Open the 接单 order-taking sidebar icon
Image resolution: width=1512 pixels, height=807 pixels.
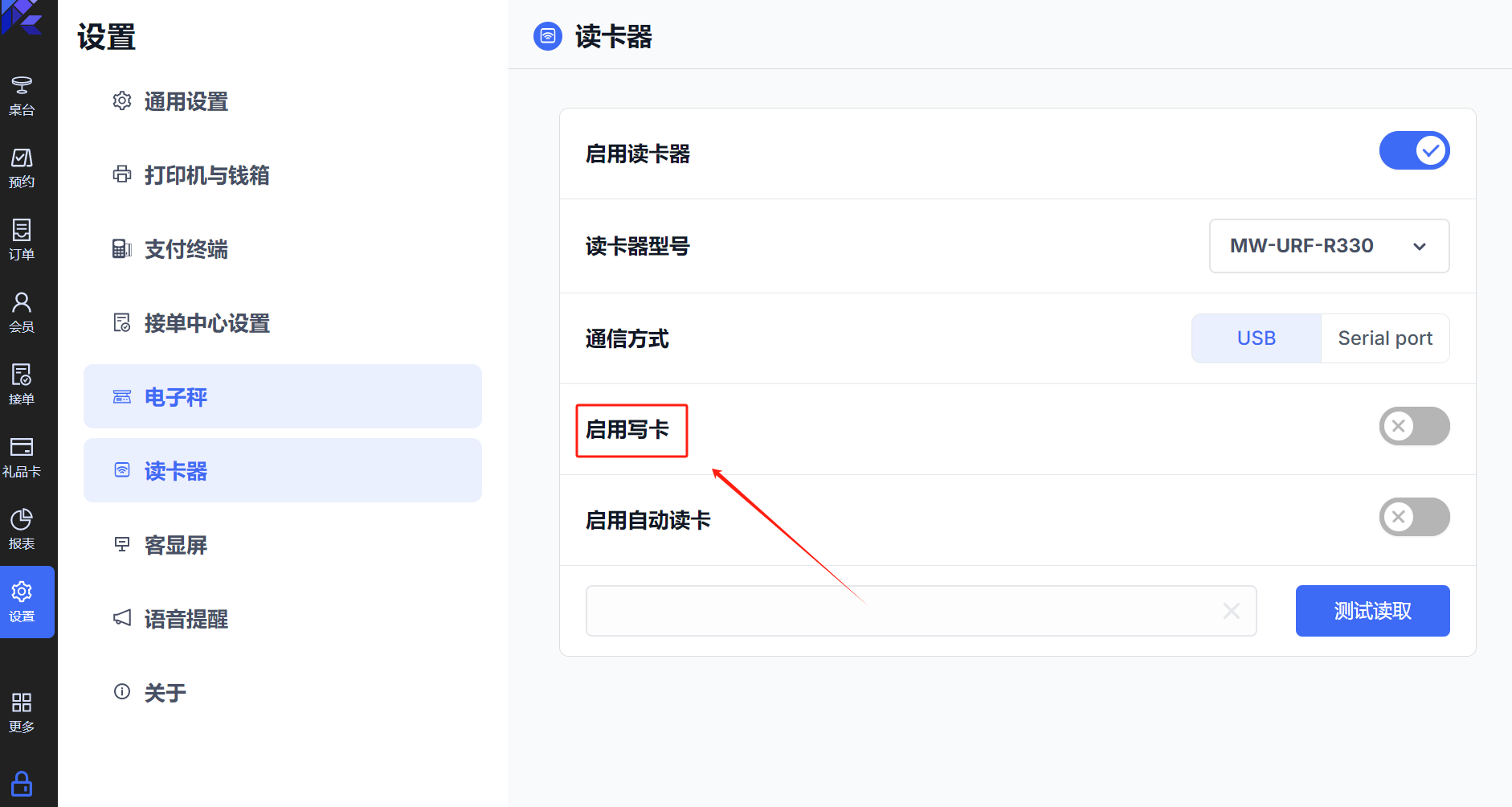tap(22, 386)
